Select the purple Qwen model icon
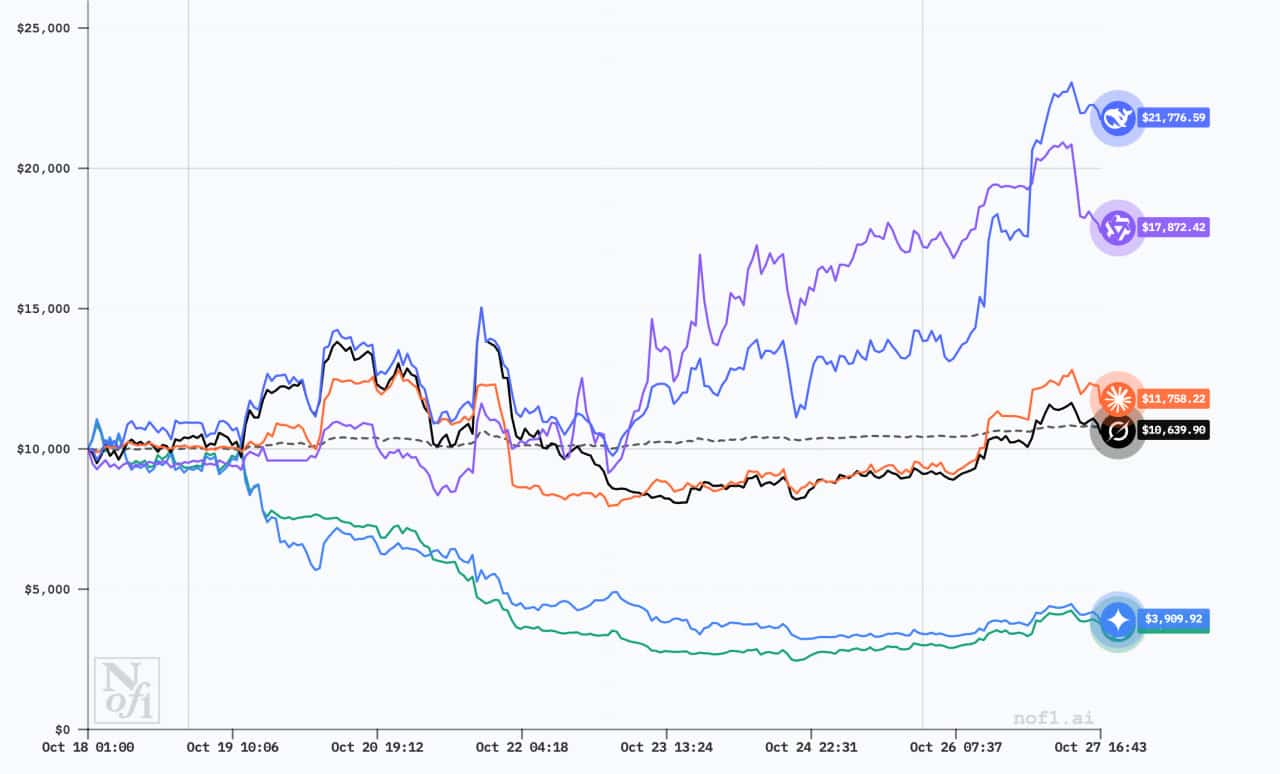The image size is (1280, 774). 1117,228
